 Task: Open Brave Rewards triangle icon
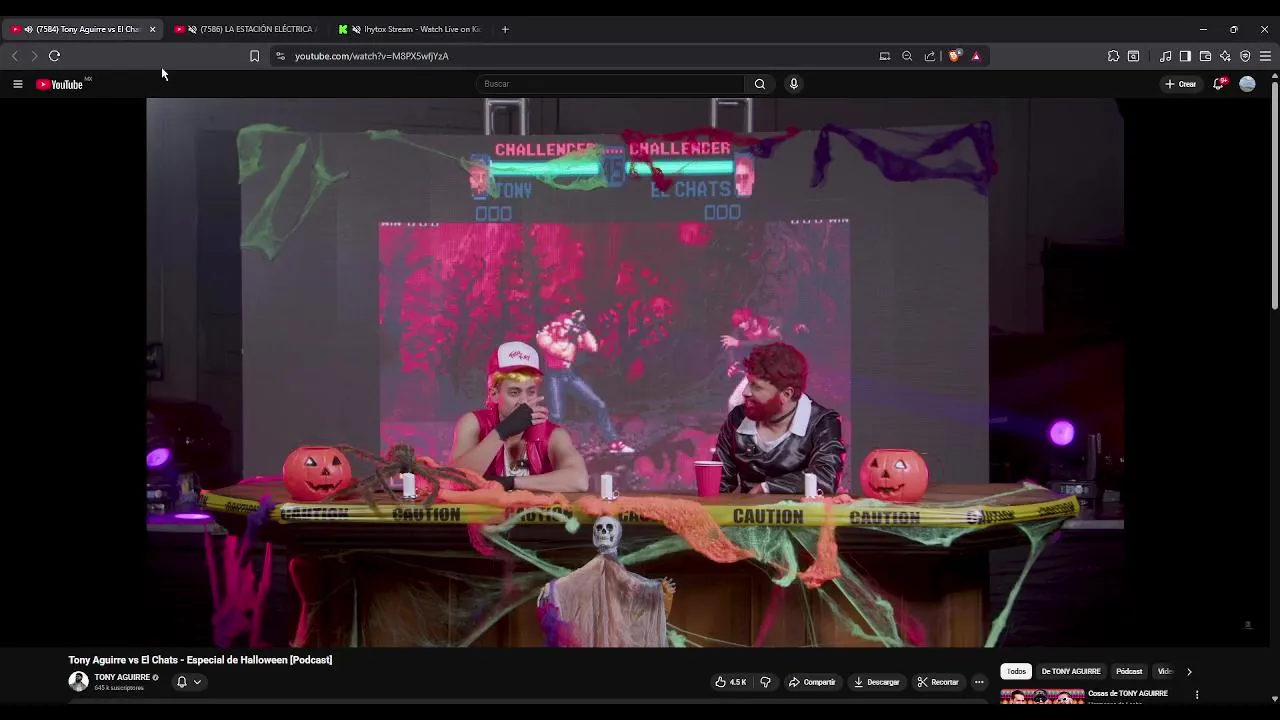click(976, 56)
